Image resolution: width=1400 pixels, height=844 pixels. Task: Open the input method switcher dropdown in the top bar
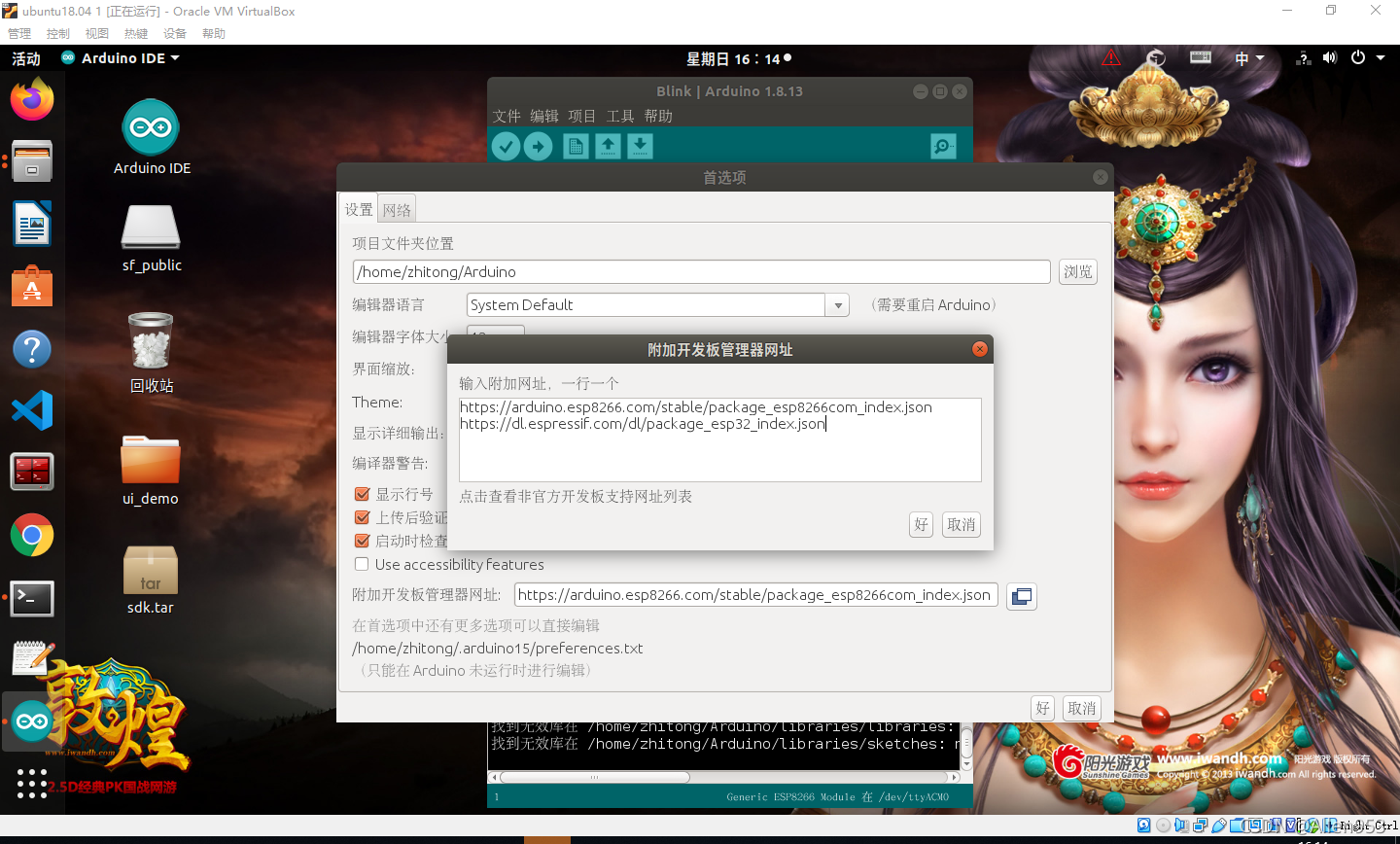pyautogui.click(x=1249, y=58)
